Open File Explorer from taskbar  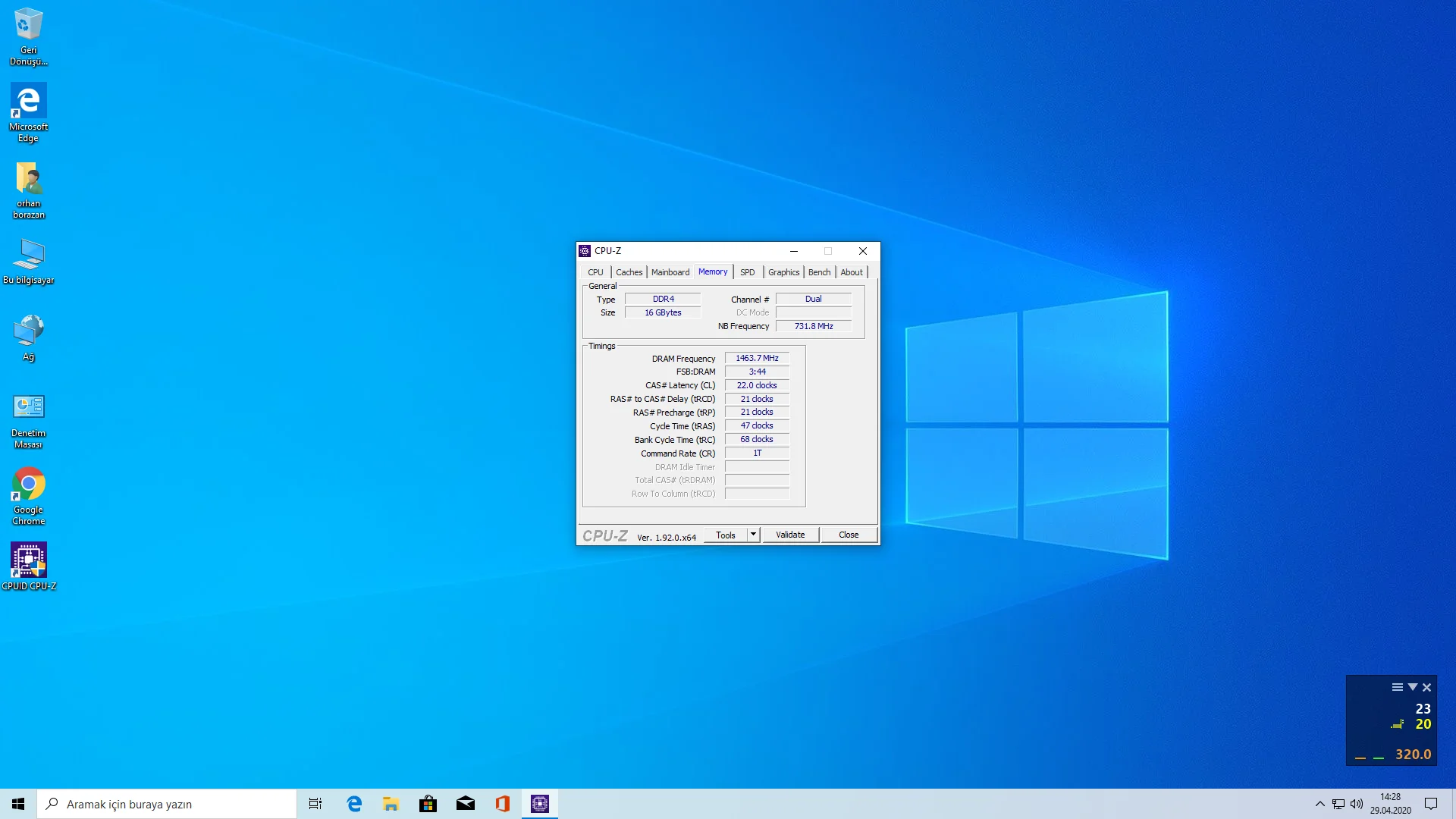point(391,804)
